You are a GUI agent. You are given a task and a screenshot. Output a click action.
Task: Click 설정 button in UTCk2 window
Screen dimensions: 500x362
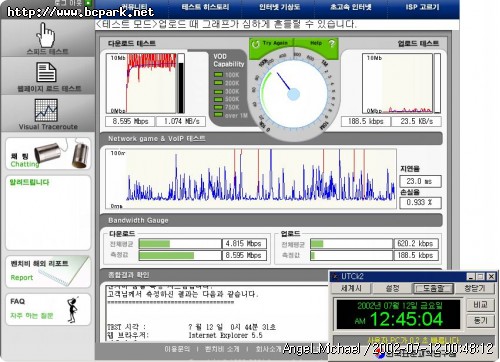392,288
